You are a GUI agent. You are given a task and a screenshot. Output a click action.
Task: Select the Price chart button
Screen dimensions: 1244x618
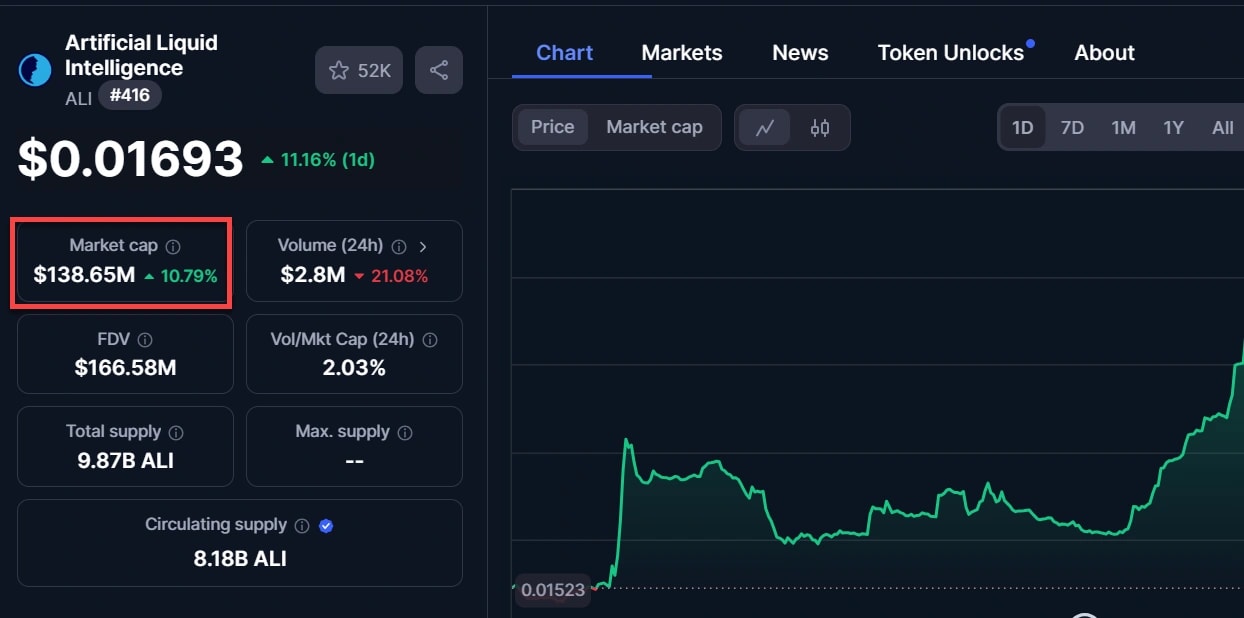pyautogui.click(x=552, y=127)
